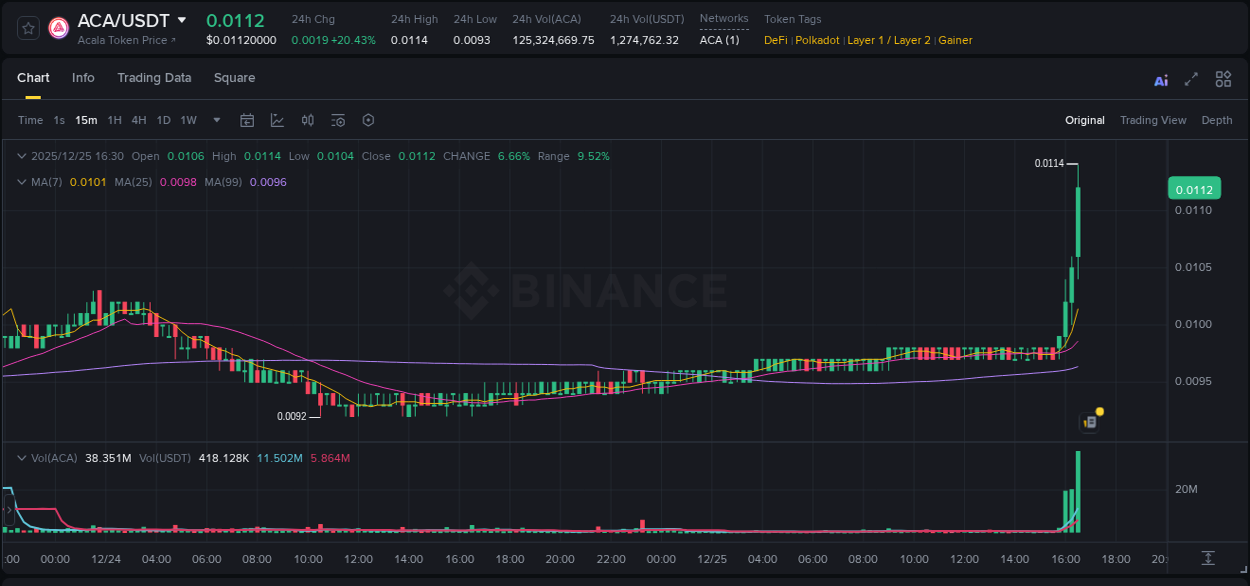Open the Acala Token Price link
Screen dimensions: 1250x586
119,41
